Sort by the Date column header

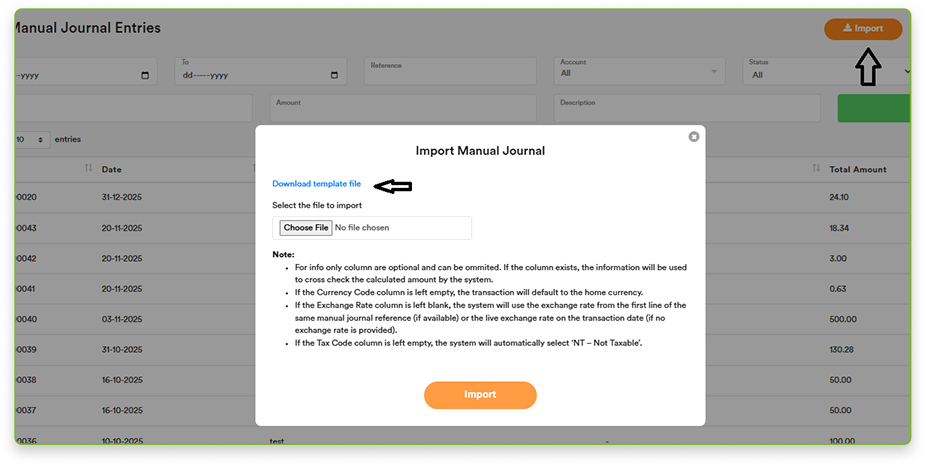coord(112,169)
